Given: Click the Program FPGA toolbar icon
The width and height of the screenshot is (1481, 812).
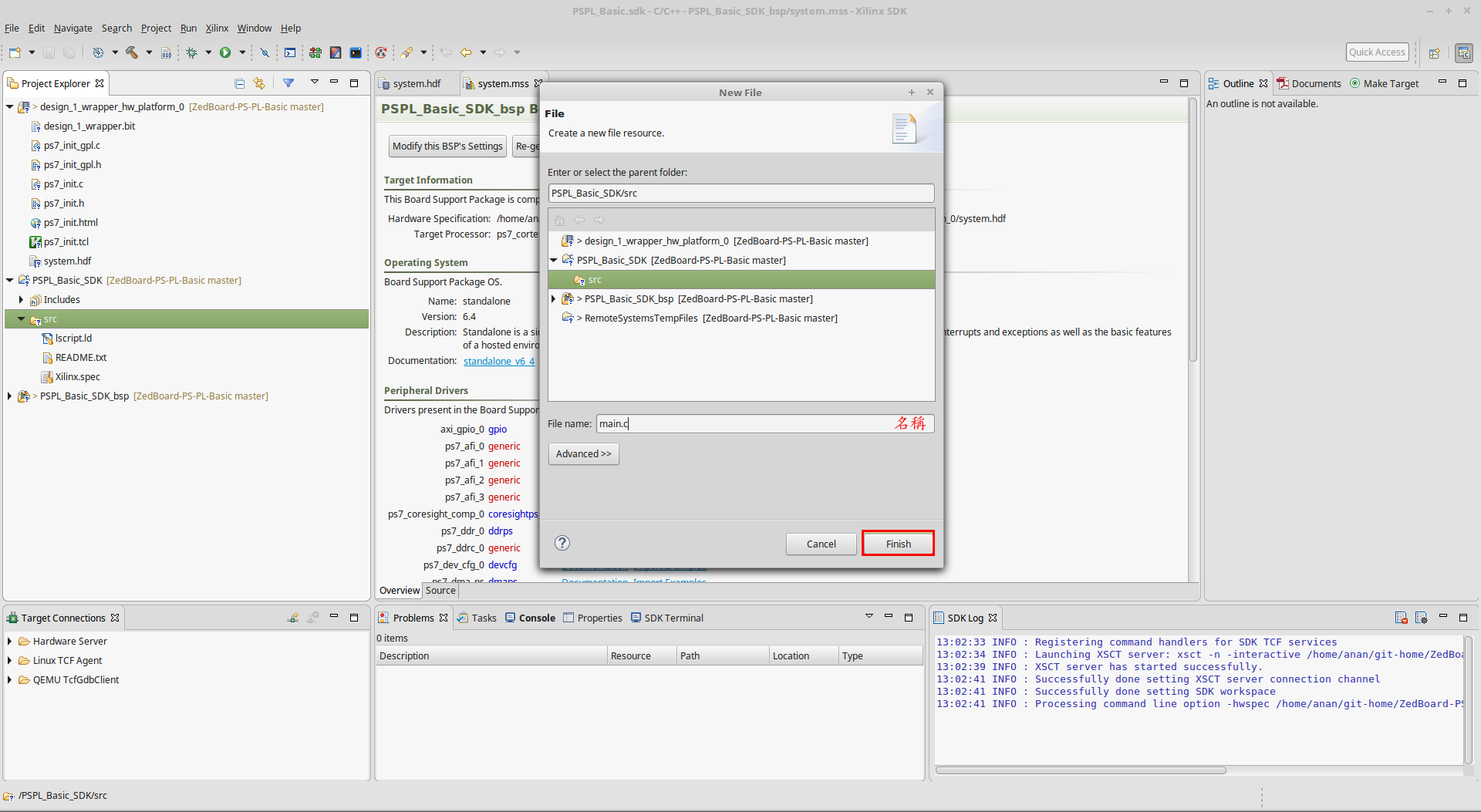Looking at the screenshot, I should [x=315, y=52].
